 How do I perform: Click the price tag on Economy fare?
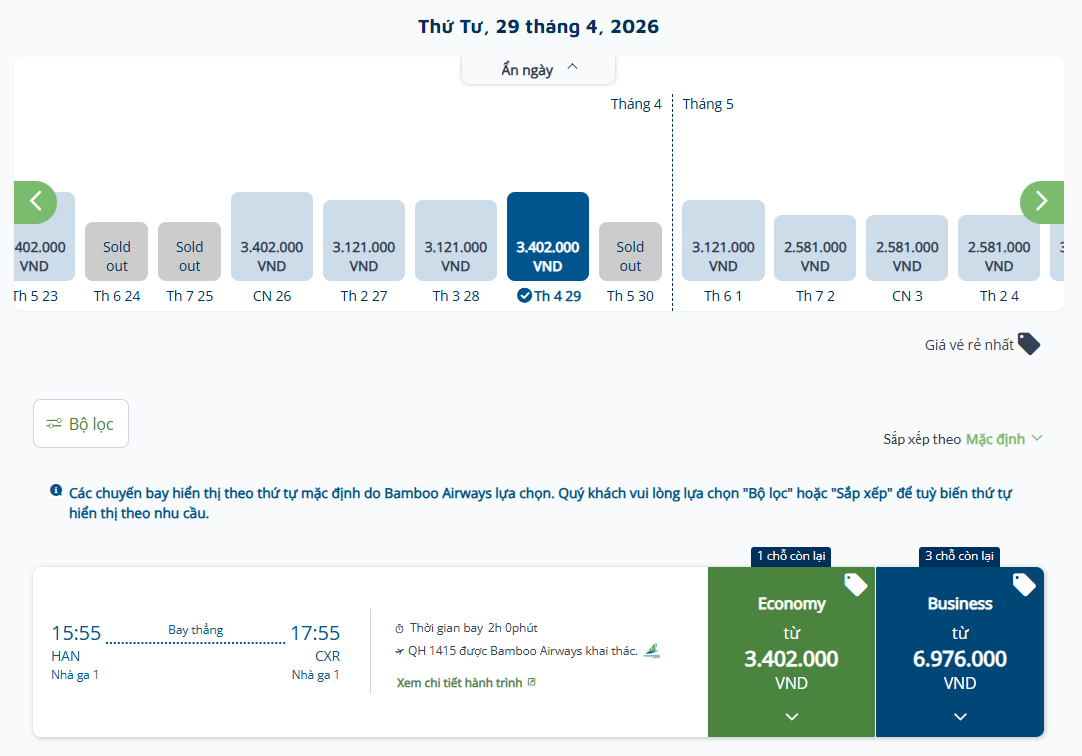pyautogui.click(x=855, y=584)
